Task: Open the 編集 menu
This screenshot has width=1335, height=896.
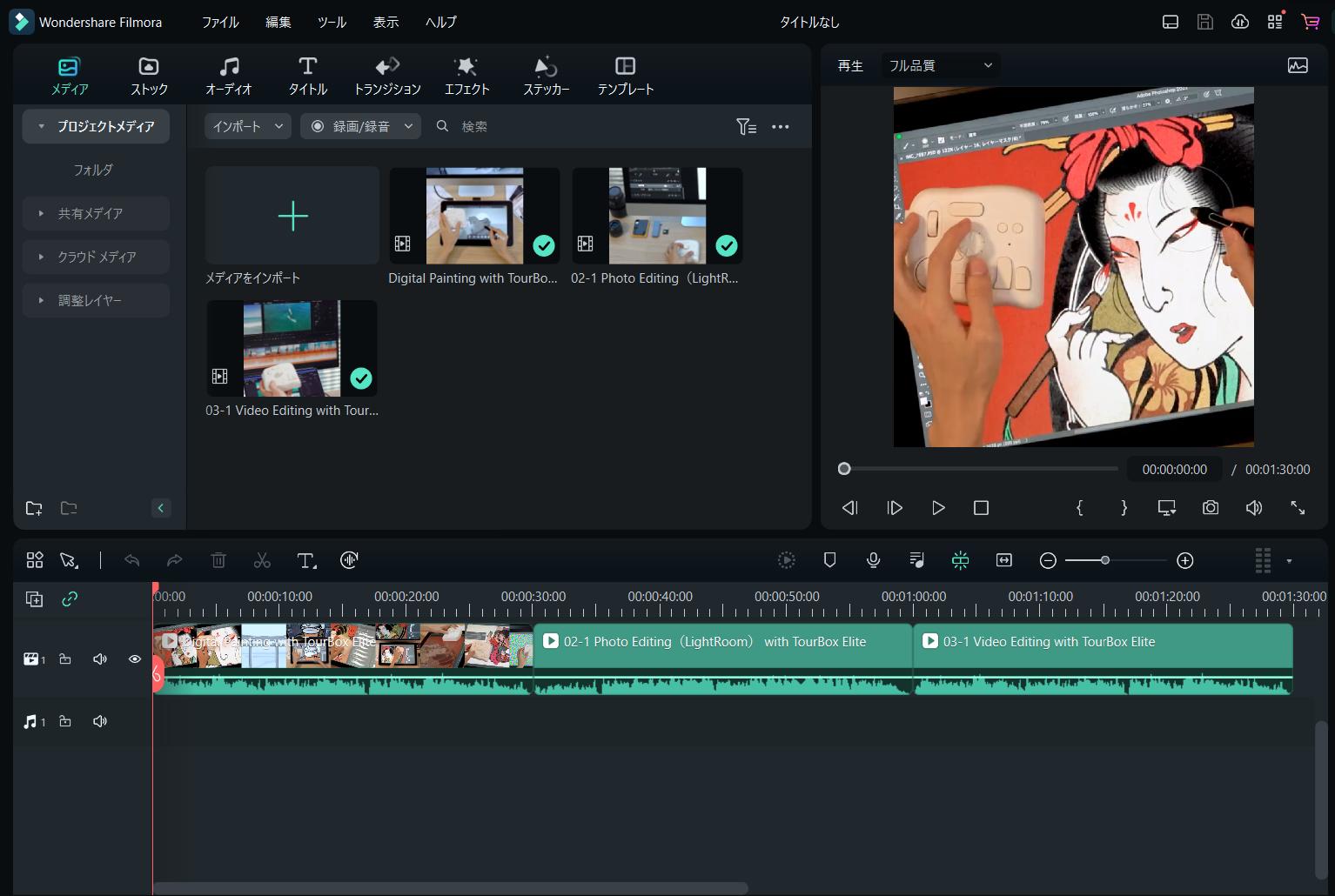Action: coord(278,22)
